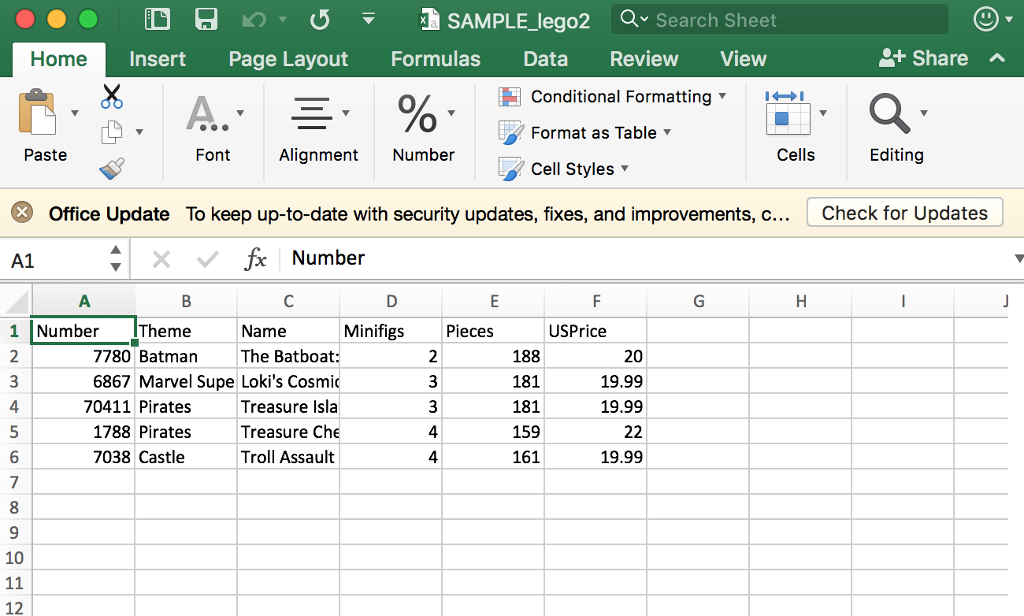Click the Undo arrow icon
The width and height of the screenshot is (1024, 616).
point(254,20)
